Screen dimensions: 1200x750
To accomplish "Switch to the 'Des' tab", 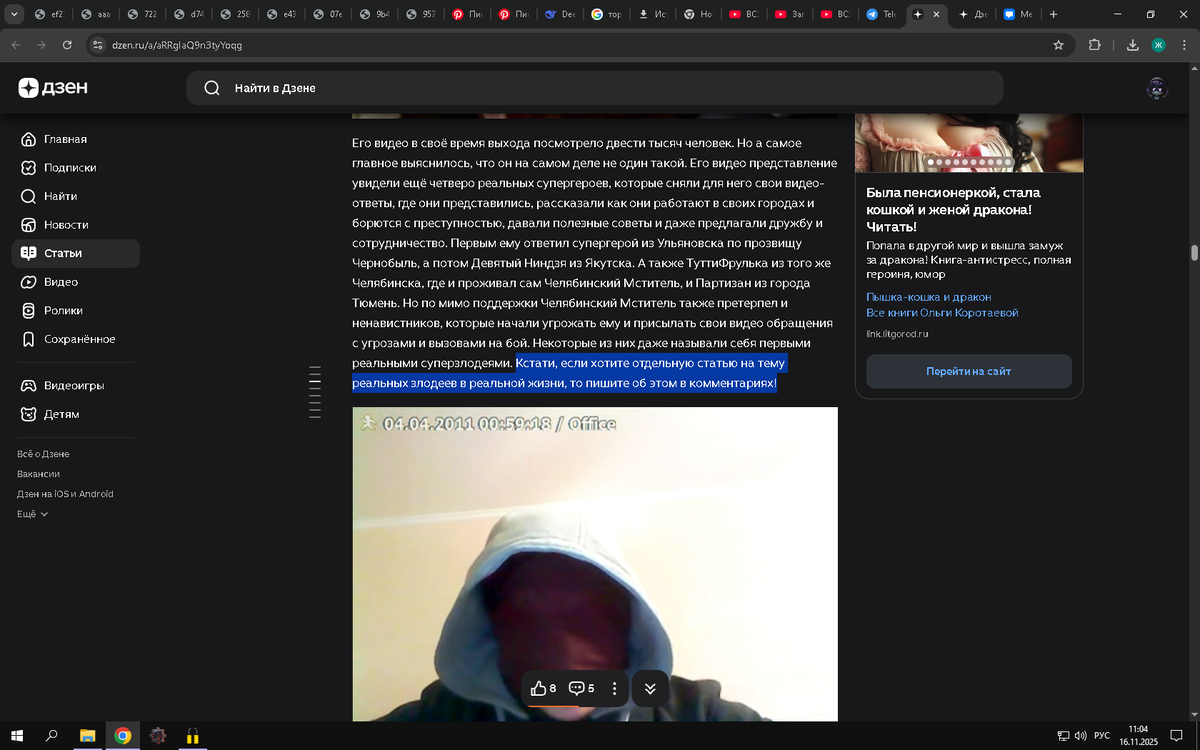I will click(x=562, y=14).
